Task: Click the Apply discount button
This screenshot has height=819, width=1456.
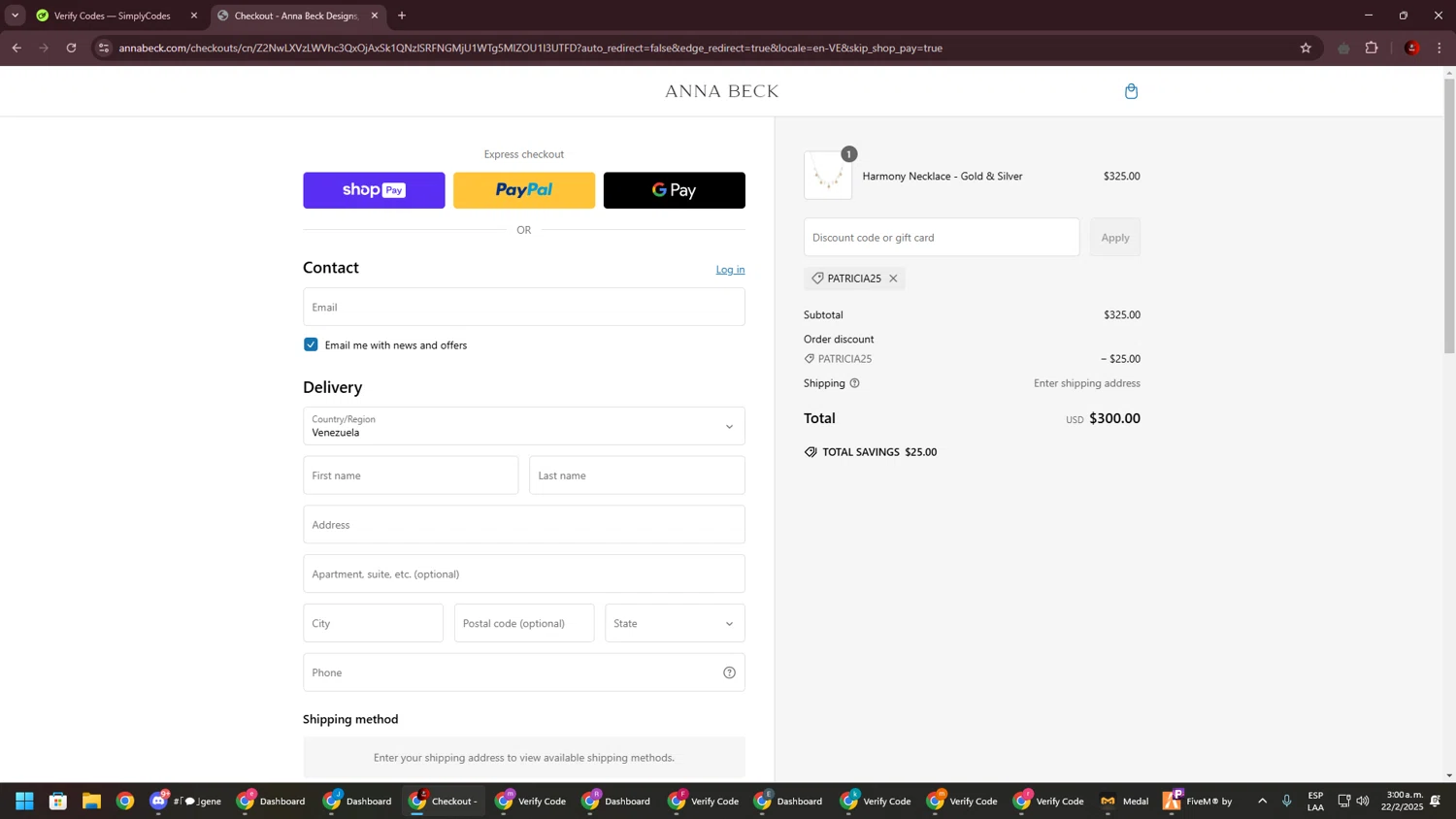Action: coord(1115,238)
